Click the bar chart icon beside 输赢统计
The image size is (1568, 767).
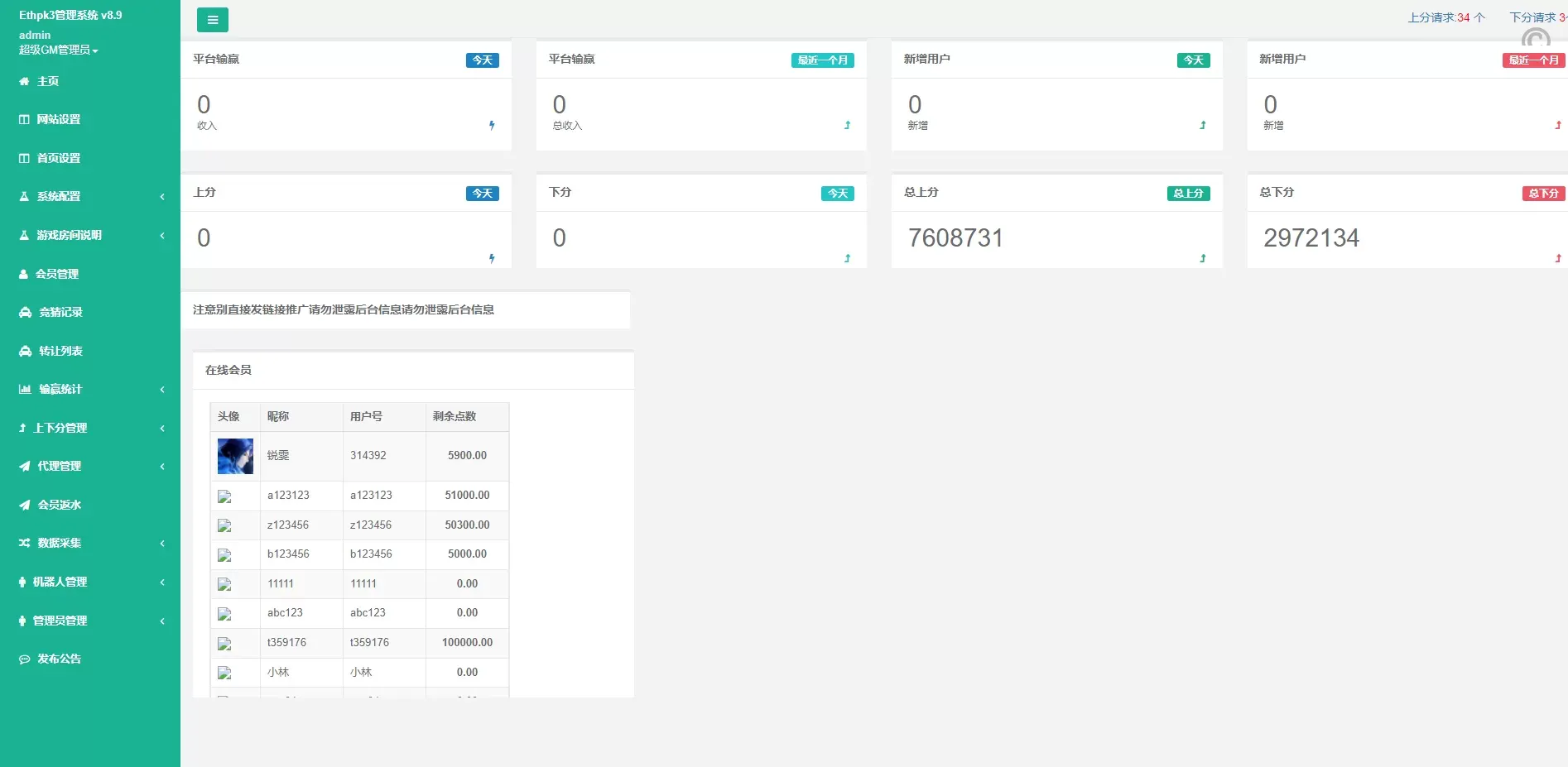25,390
